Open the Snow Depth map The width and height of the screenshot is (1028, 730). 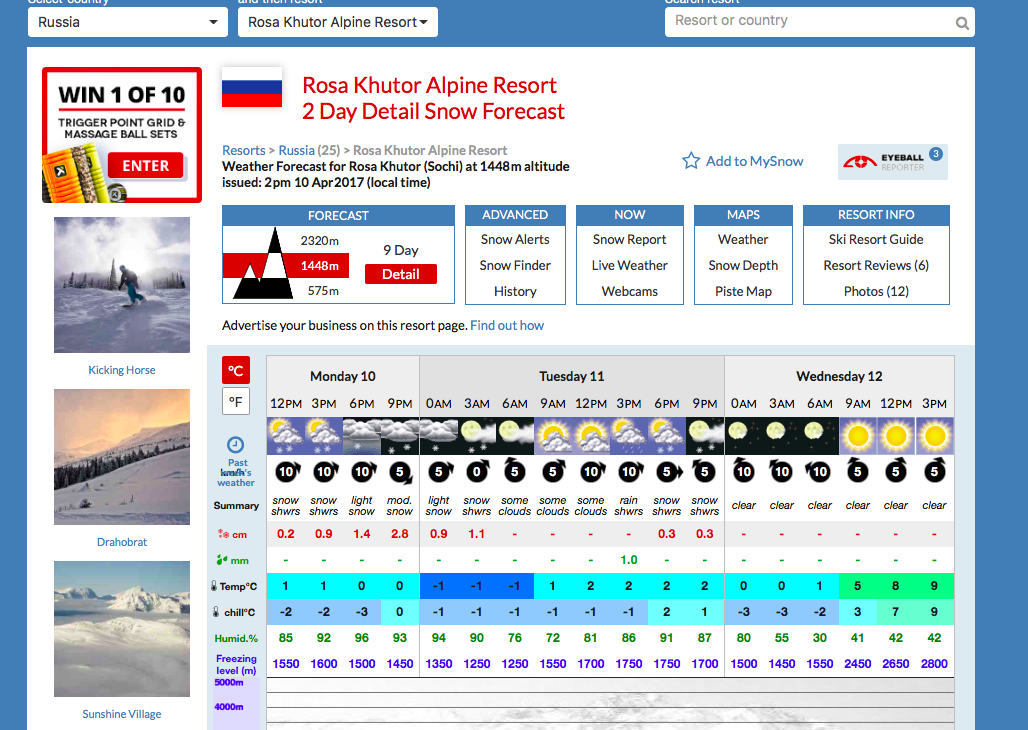743,265
